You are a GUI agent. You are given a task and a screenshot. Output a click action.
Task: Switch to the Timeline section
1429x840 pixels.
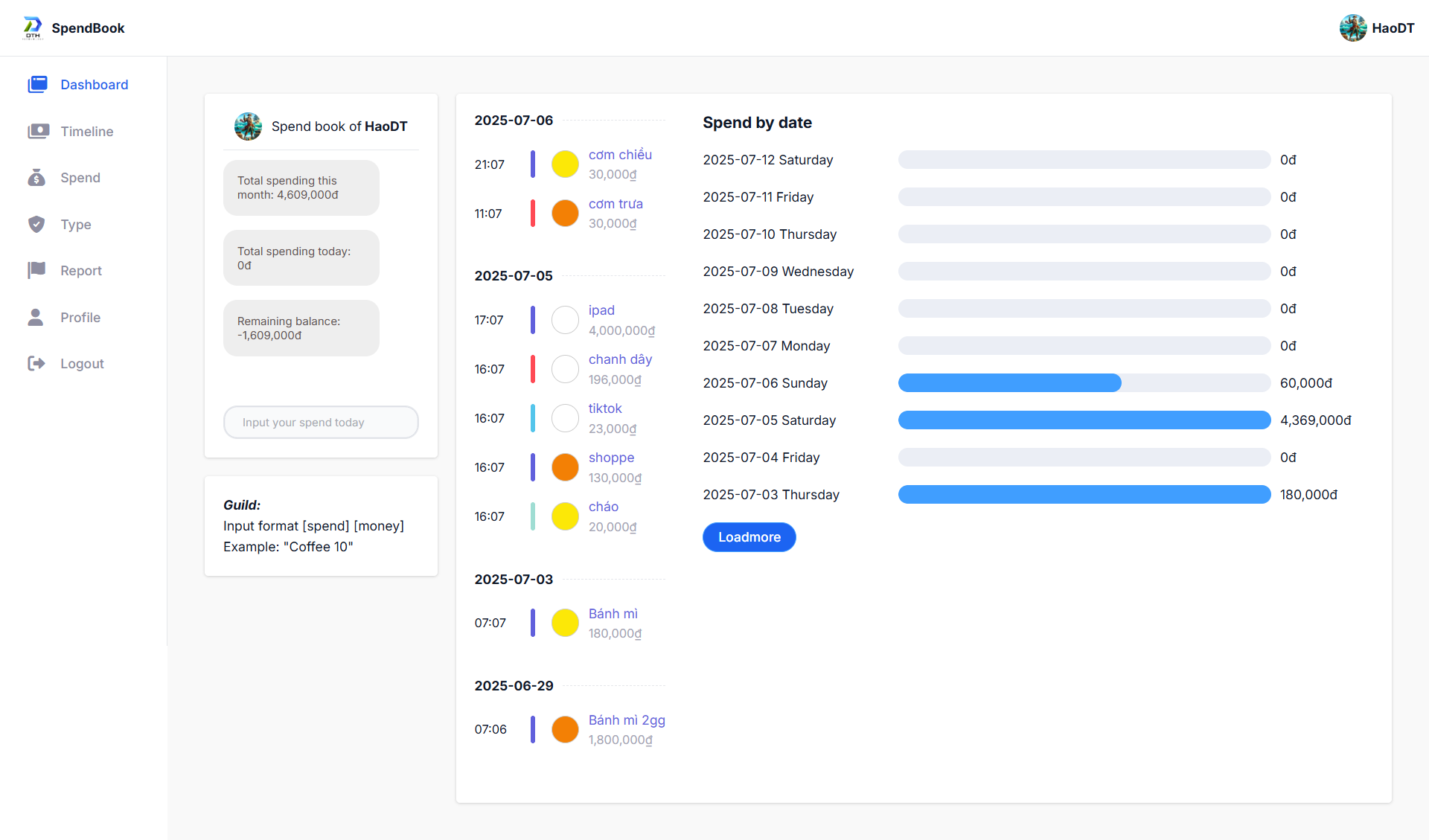[86, 131]
